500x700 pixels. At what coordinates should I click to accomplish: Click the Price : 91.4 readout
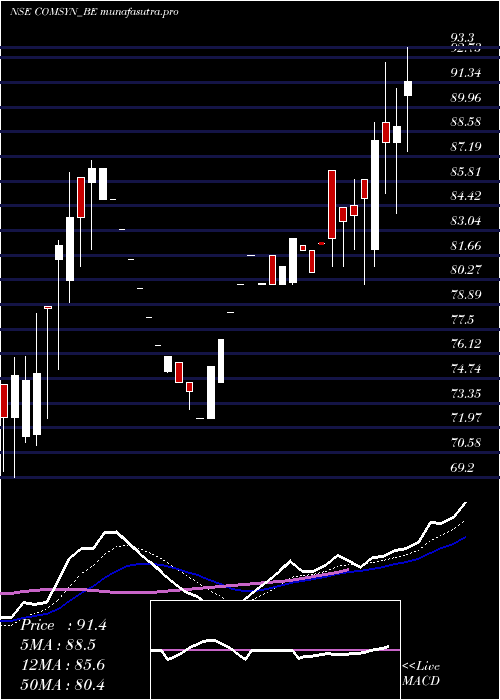[x=63, y=625]
